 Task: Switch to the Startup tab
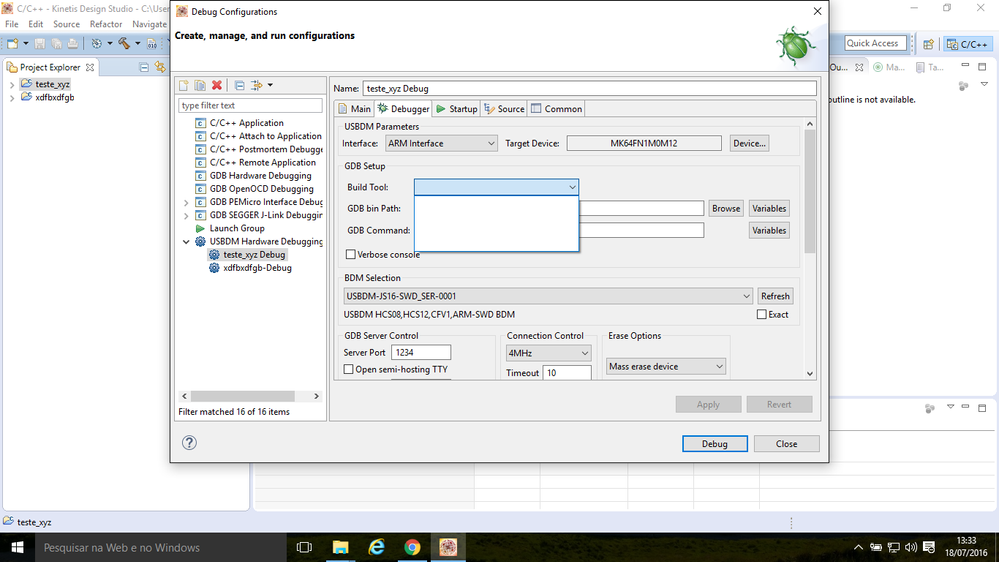pos(456,109)
